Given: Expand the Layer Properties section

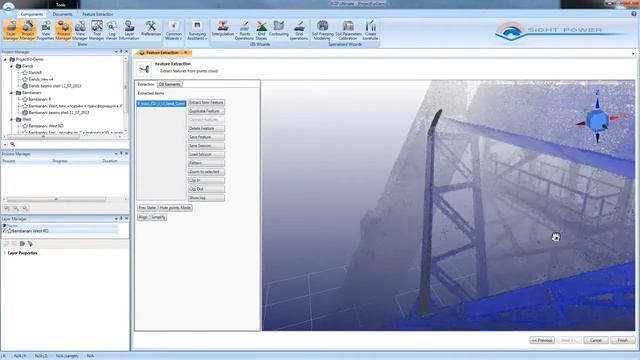Looking at the screenshot, I should (4, 253).
